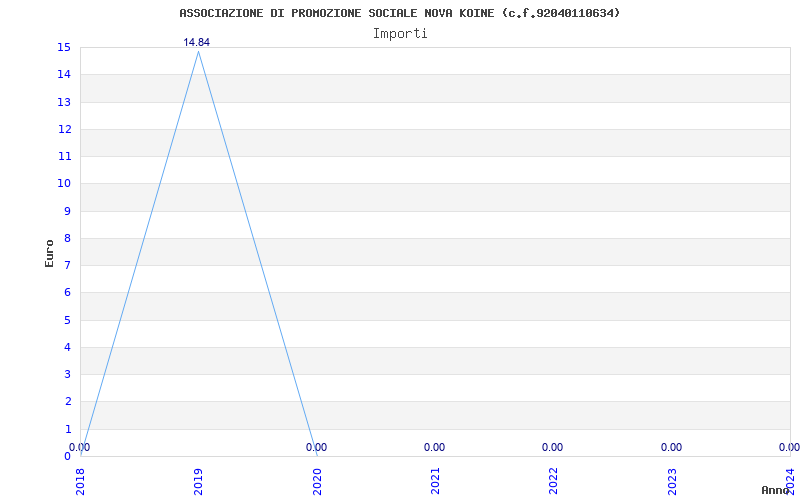Screen dimensions: 800x500
Task: Click the chart title text with NOVA KOINE
Action: 400,13
